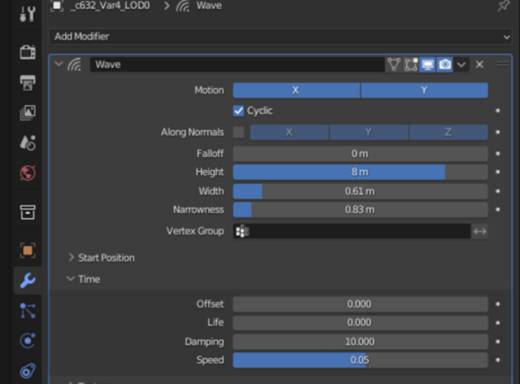Click the animate dot beside Falloff

pos(498,154)
